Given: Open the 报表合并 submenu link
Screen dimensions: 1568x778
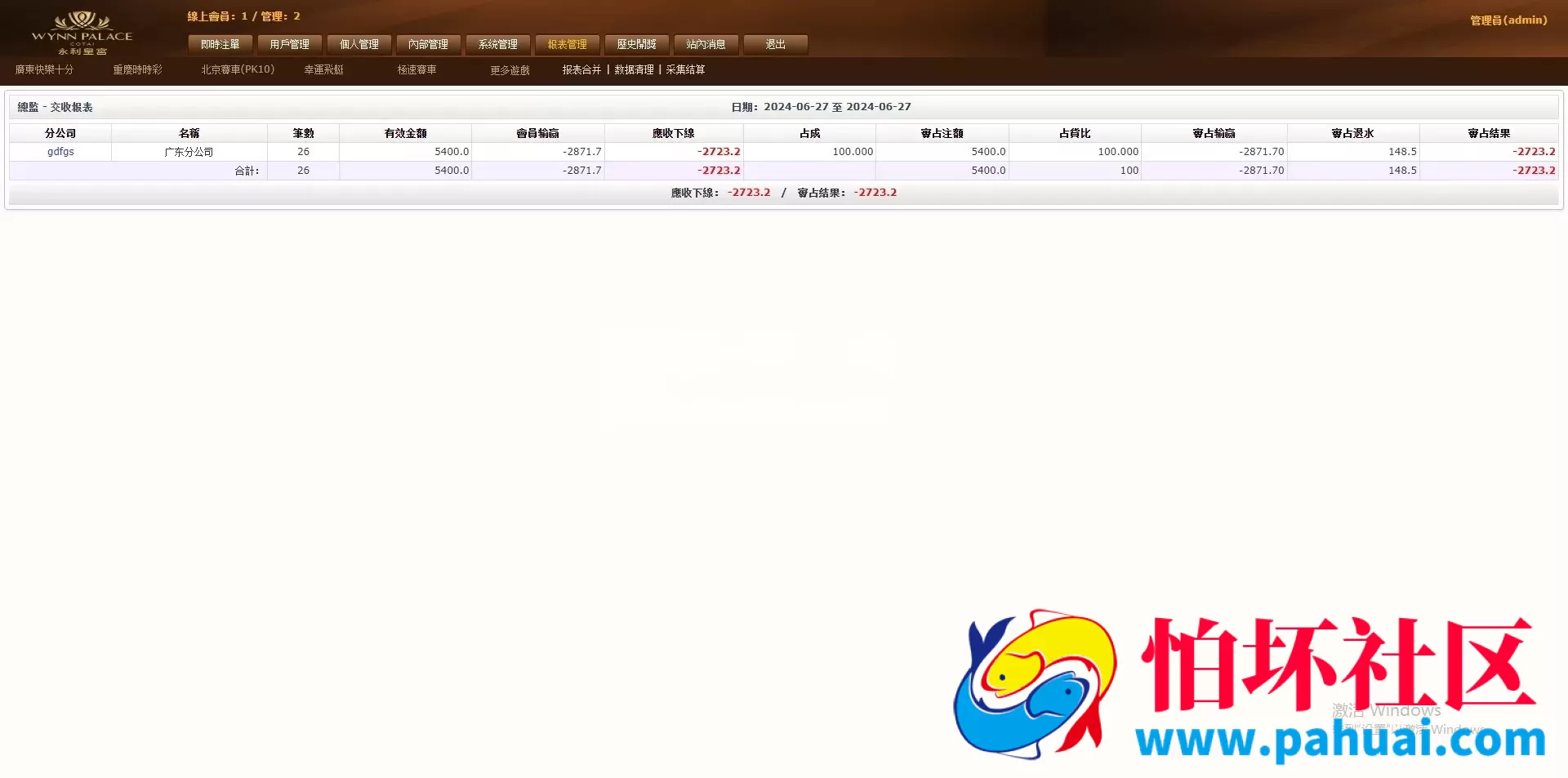Looking at the screenshot, I should (581, 69).
